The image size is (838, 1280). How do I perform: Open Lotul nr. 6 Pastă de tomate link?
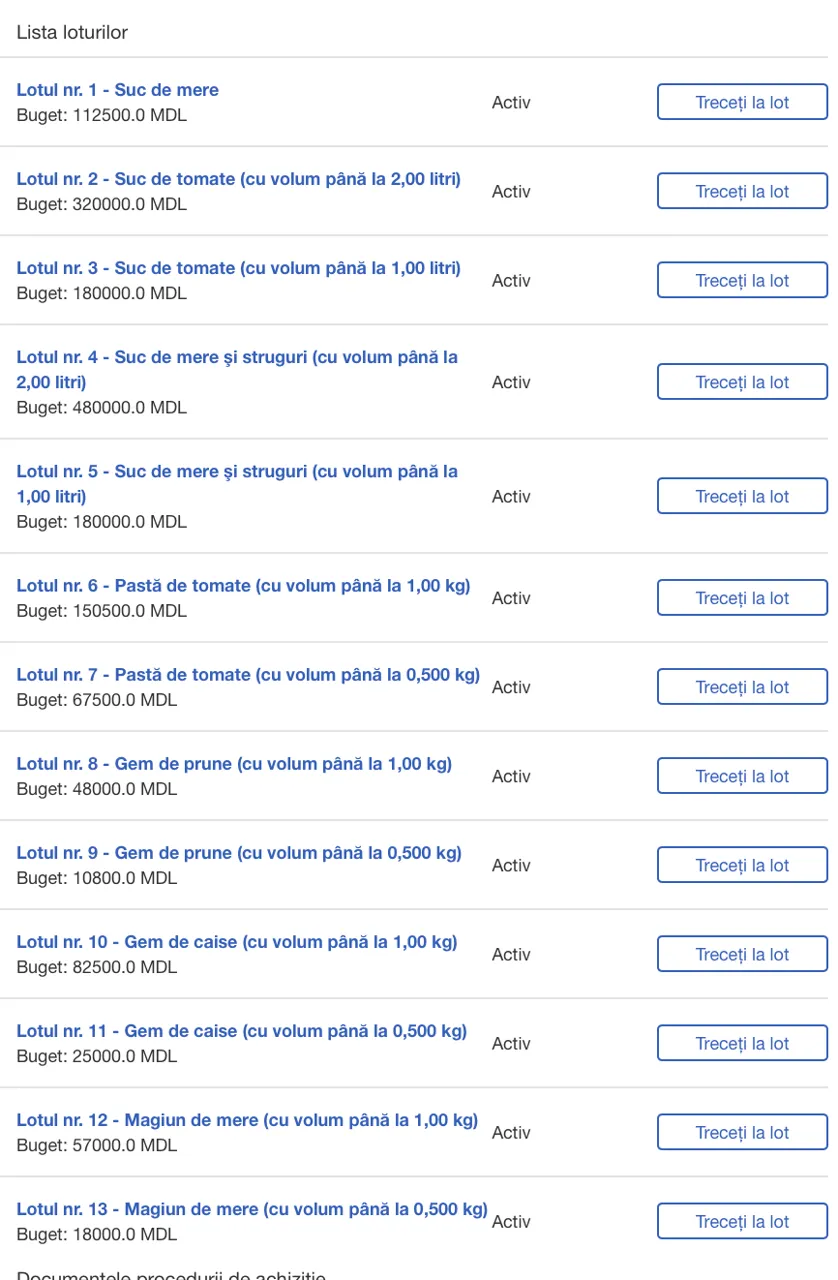point(243,586)
